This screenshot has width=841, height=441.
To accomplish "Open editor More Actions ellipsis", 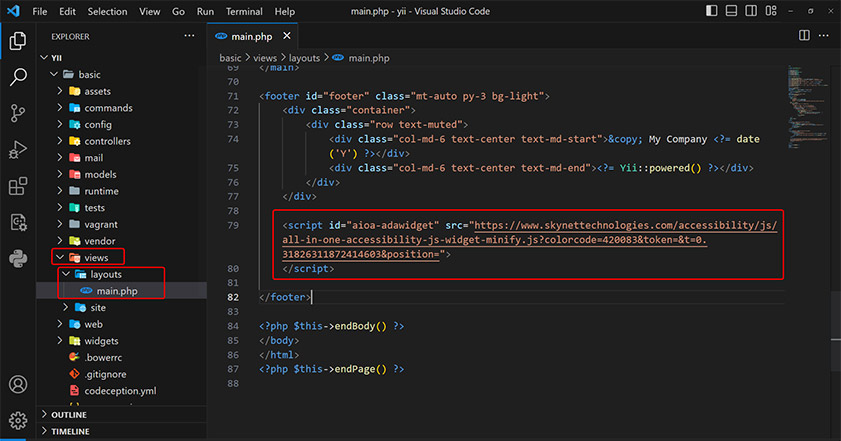I will [824, 35].
